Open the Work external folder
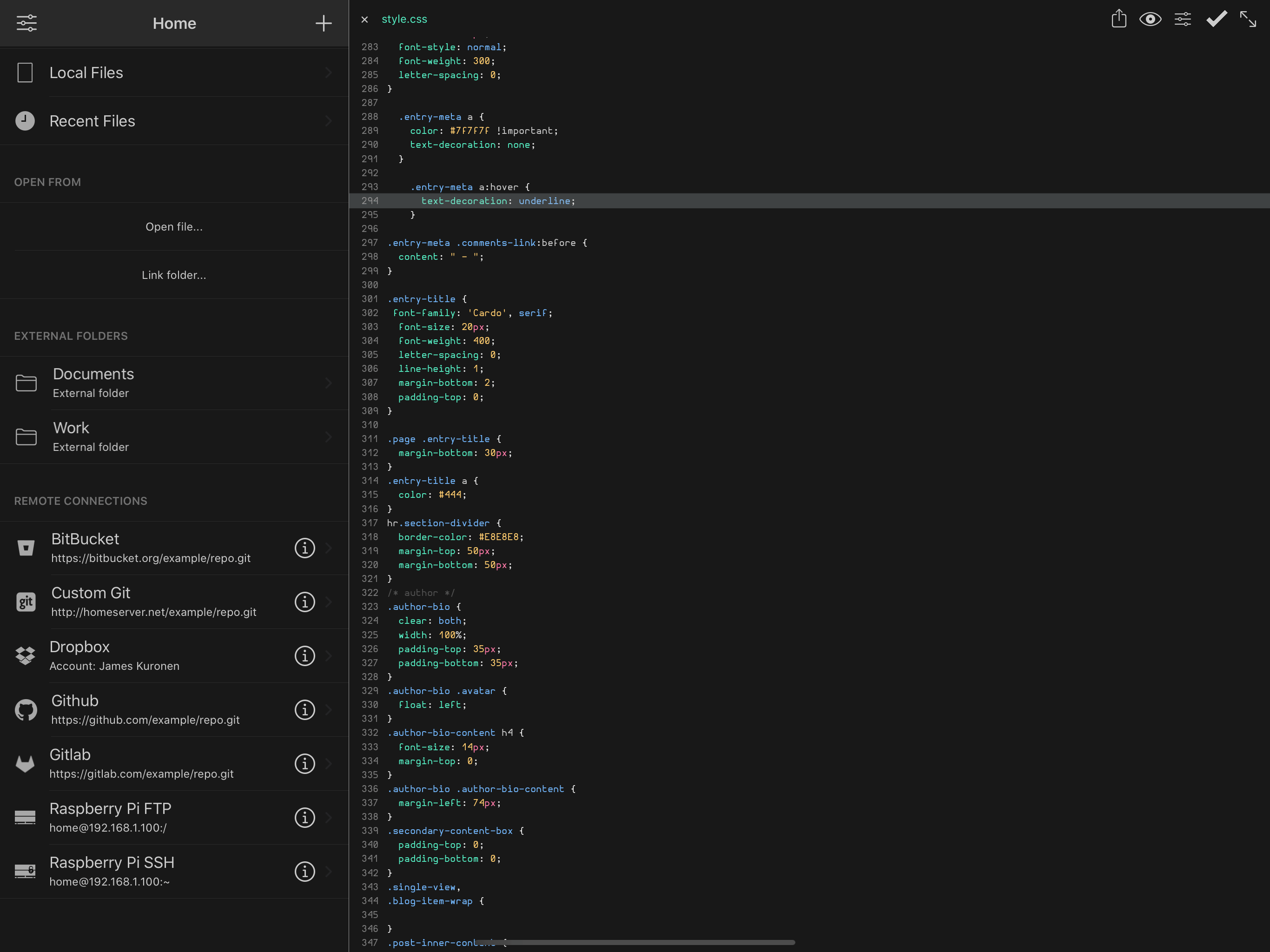 (174, 437)
